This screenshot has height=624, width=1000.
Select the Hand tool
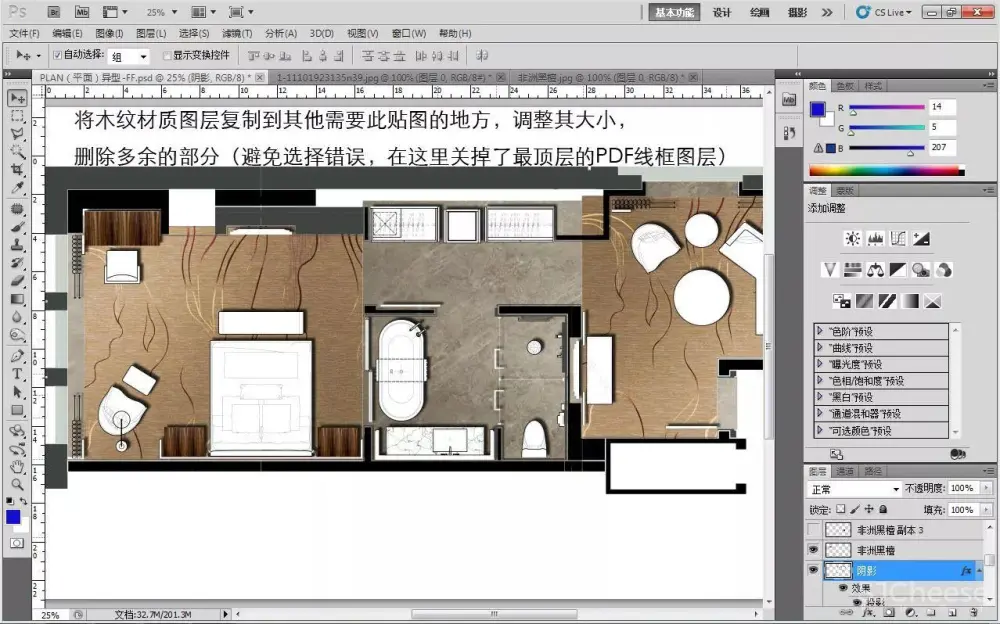click(17, 466)
